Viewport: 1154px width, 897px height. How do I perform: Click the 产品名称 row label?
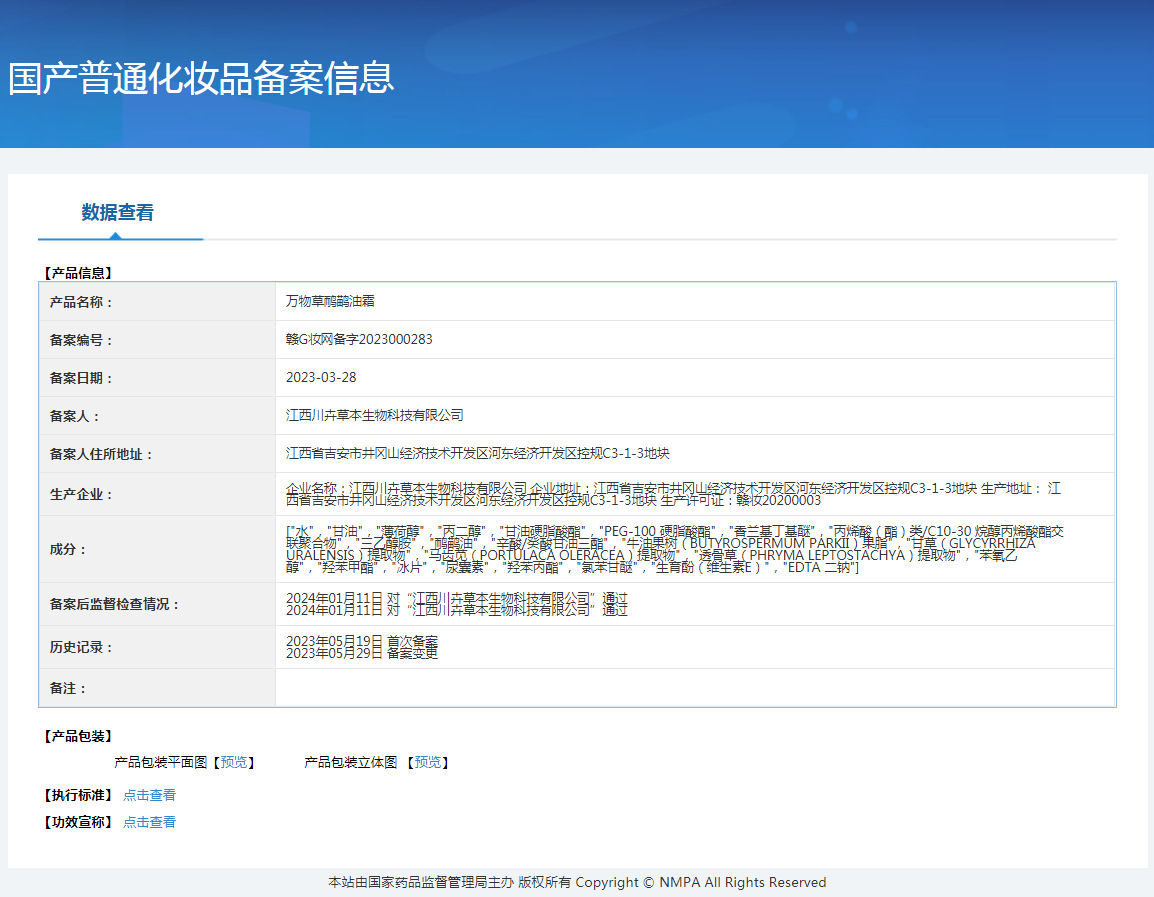pos(81,302)
